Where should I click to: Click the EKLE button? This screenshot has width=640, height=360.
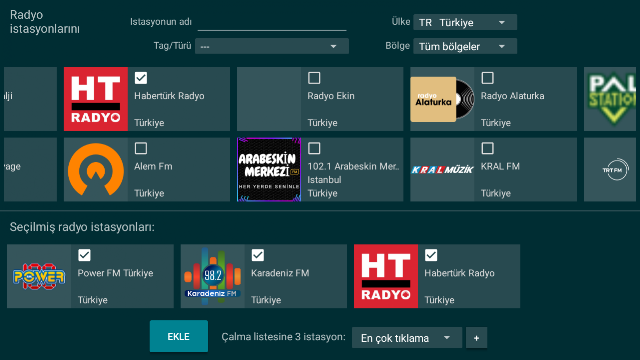click(x=179, y=336)
